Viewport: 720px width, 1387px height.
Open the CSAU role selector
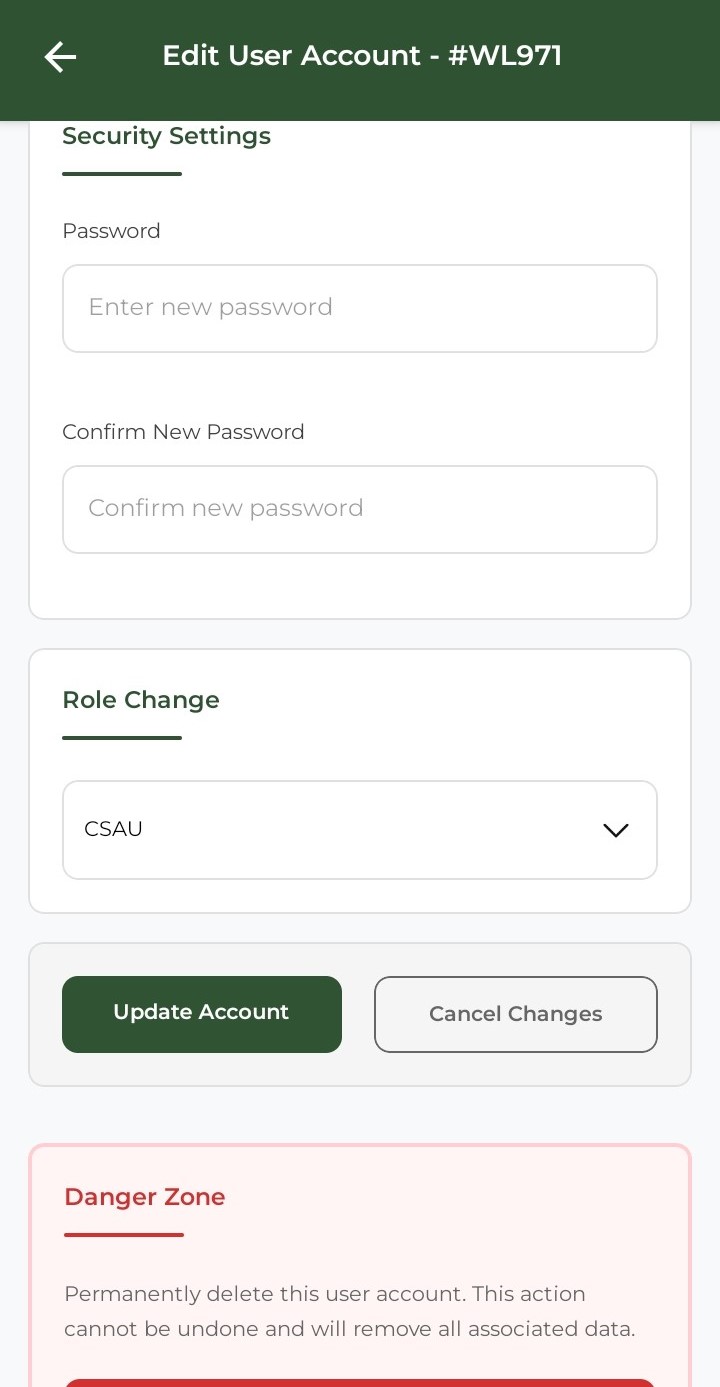pos(359,830)
